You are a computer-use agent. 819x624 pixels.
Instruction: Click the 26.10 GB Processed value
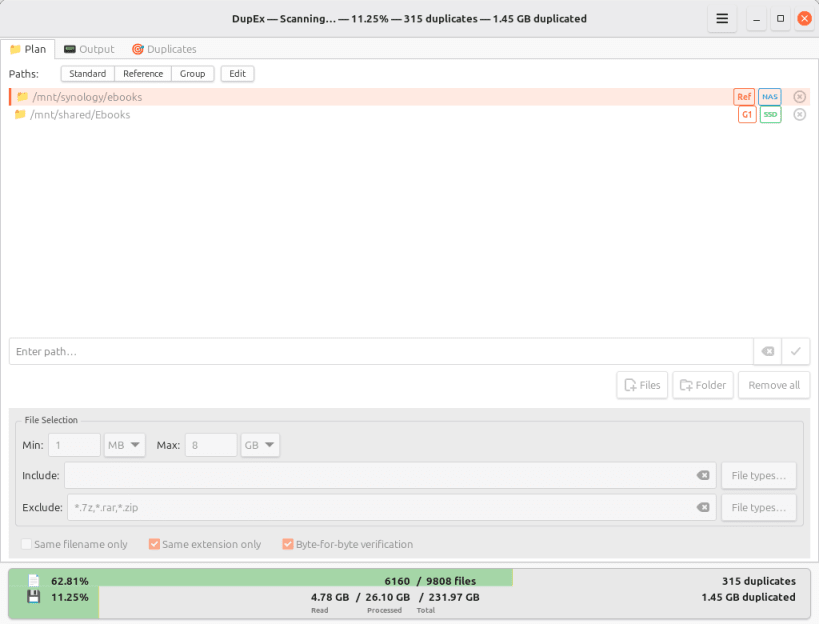pyautogui.click(x=387, y=597)
